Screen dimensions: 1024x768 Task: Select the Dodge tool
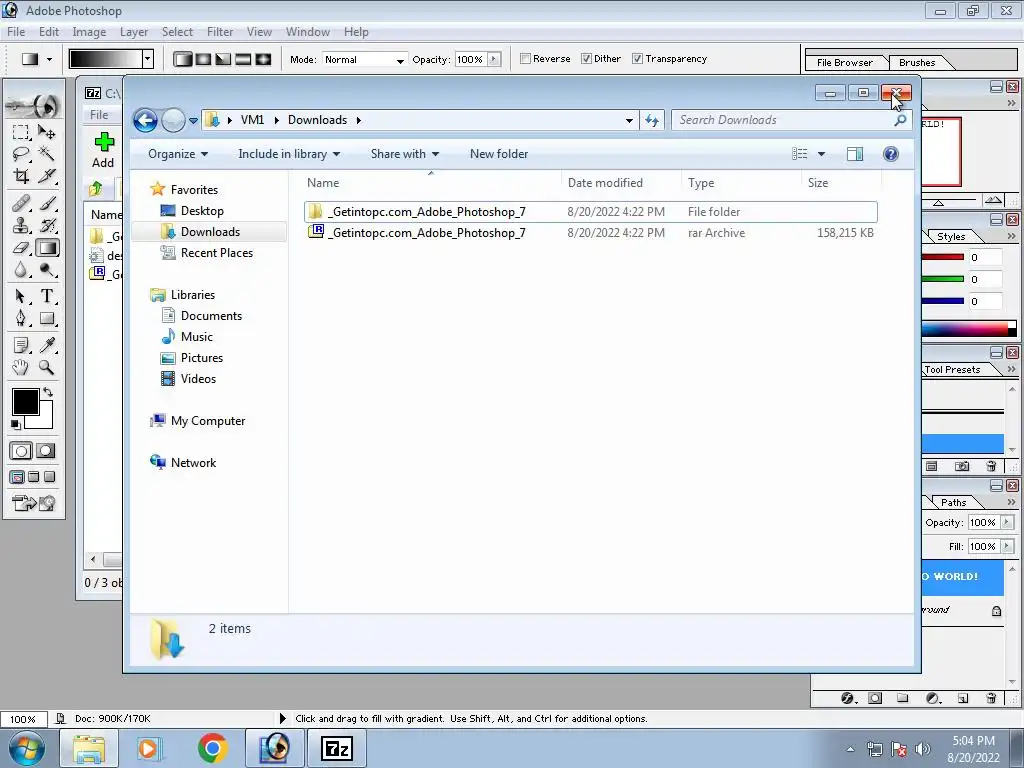47,269
